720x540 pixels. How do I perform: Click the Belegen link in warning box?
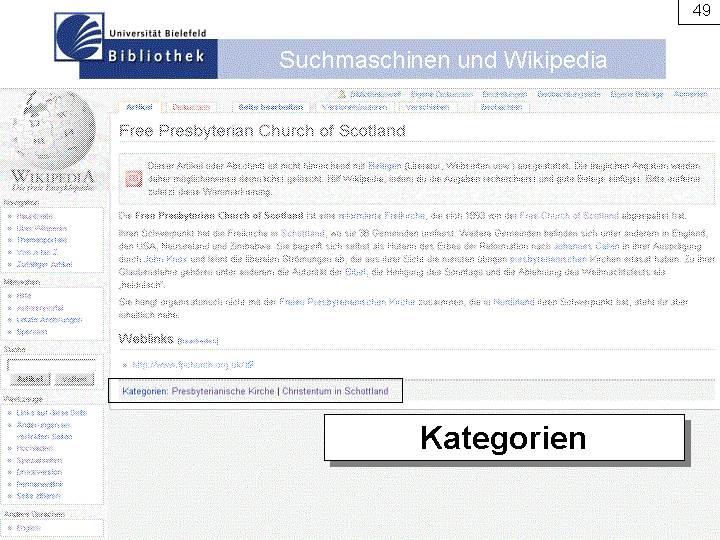coord(385,166)
